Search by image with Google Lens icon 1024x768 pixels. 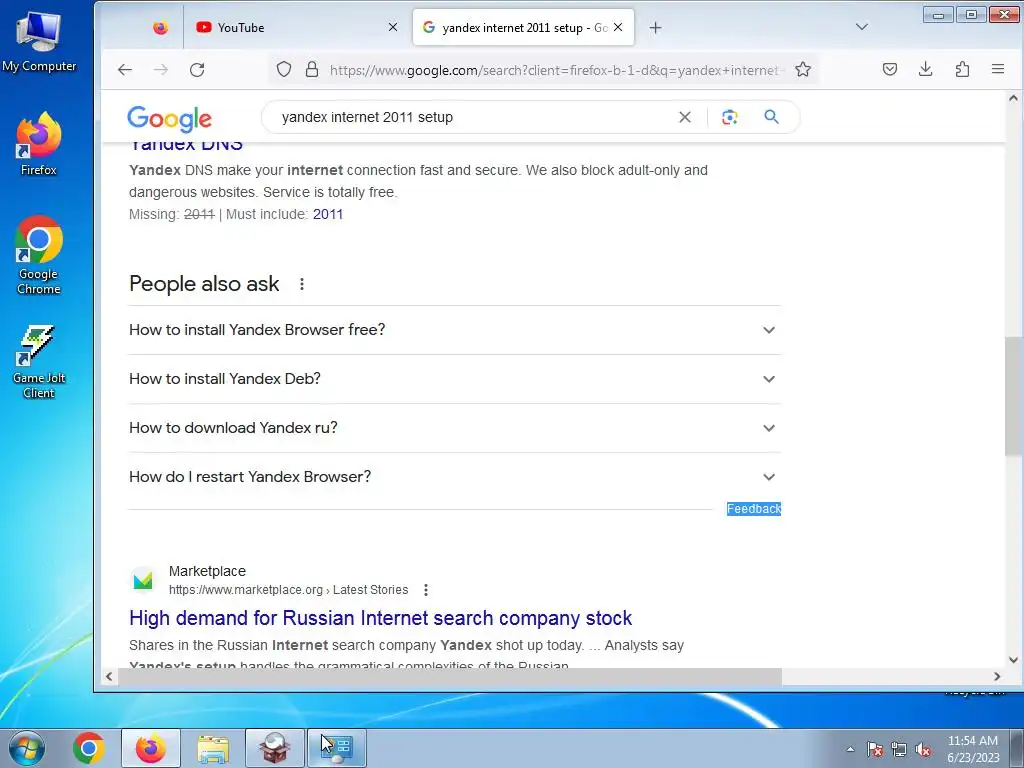click(729, 117)
